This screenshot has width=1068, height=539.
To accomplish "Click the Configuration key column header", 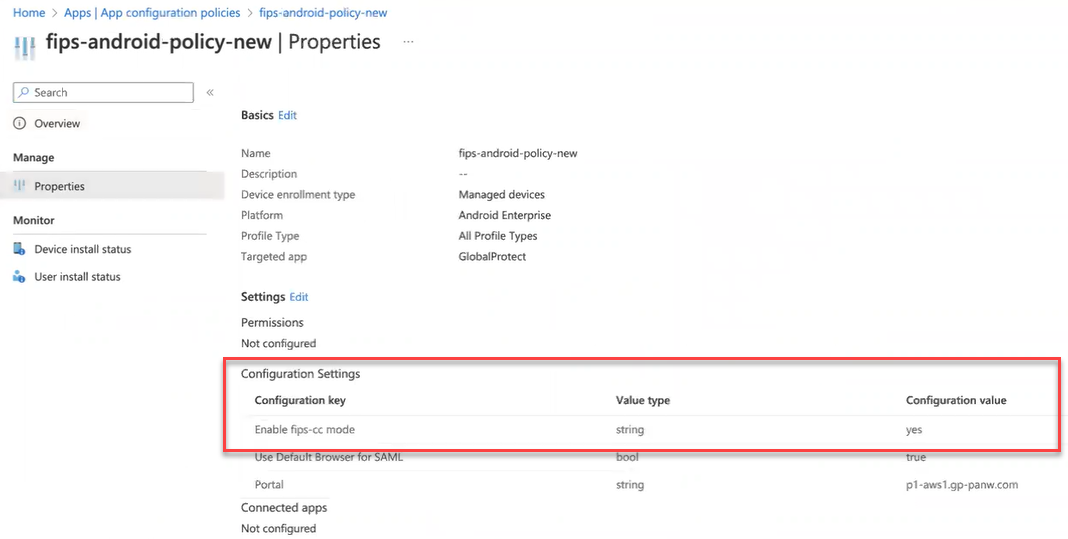I will [x=300, y=400].
